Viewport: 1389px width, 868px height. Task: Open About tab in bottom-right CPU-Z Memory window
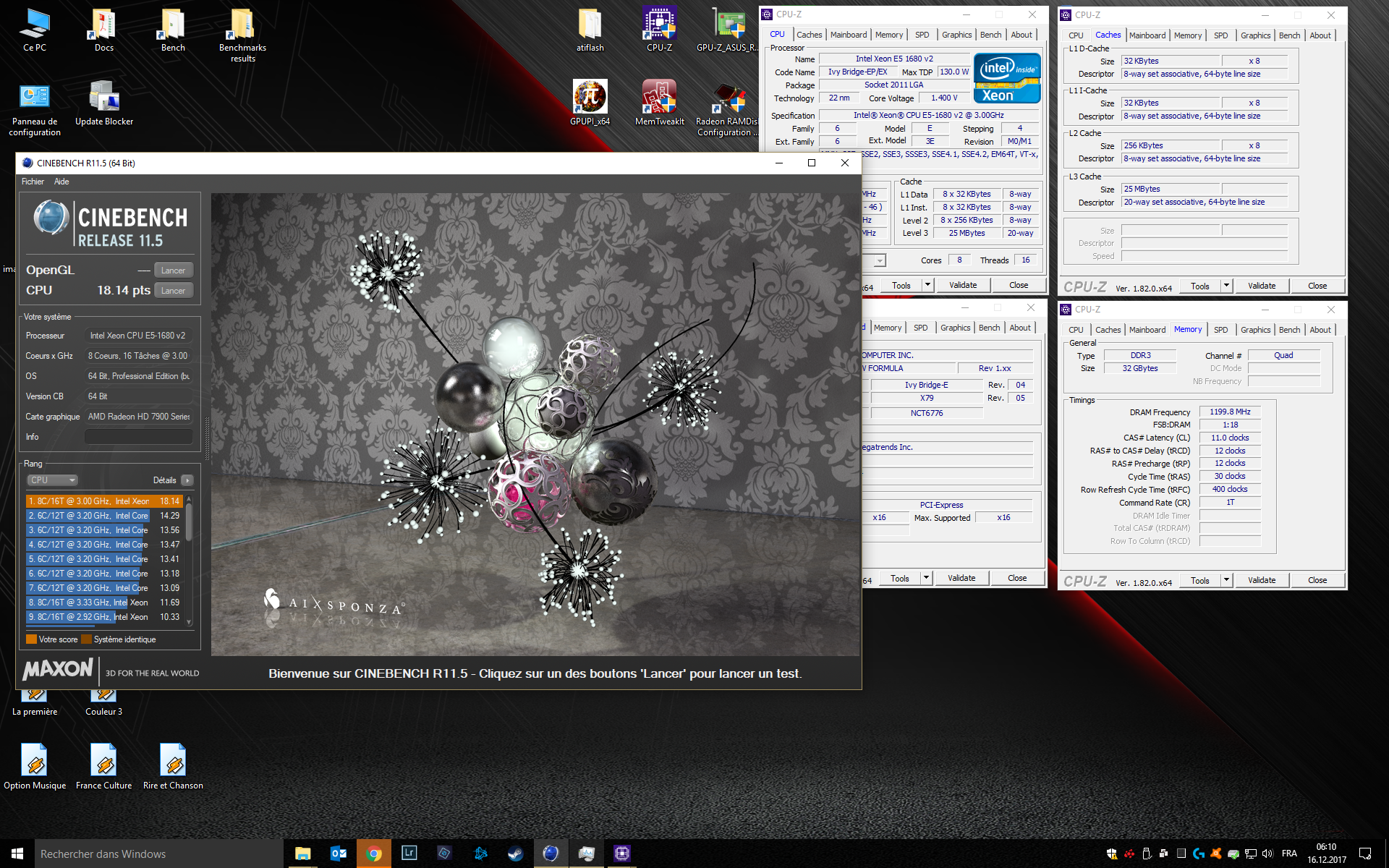pos(1320,330)
